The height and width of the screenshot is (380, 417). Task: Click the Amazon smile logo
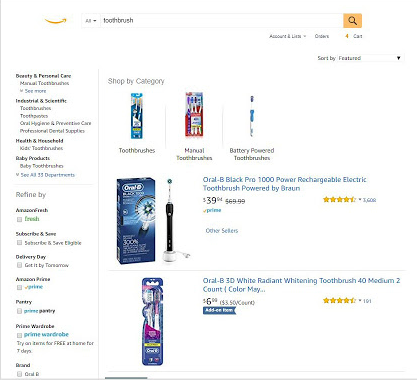click(x=56, y=21)
